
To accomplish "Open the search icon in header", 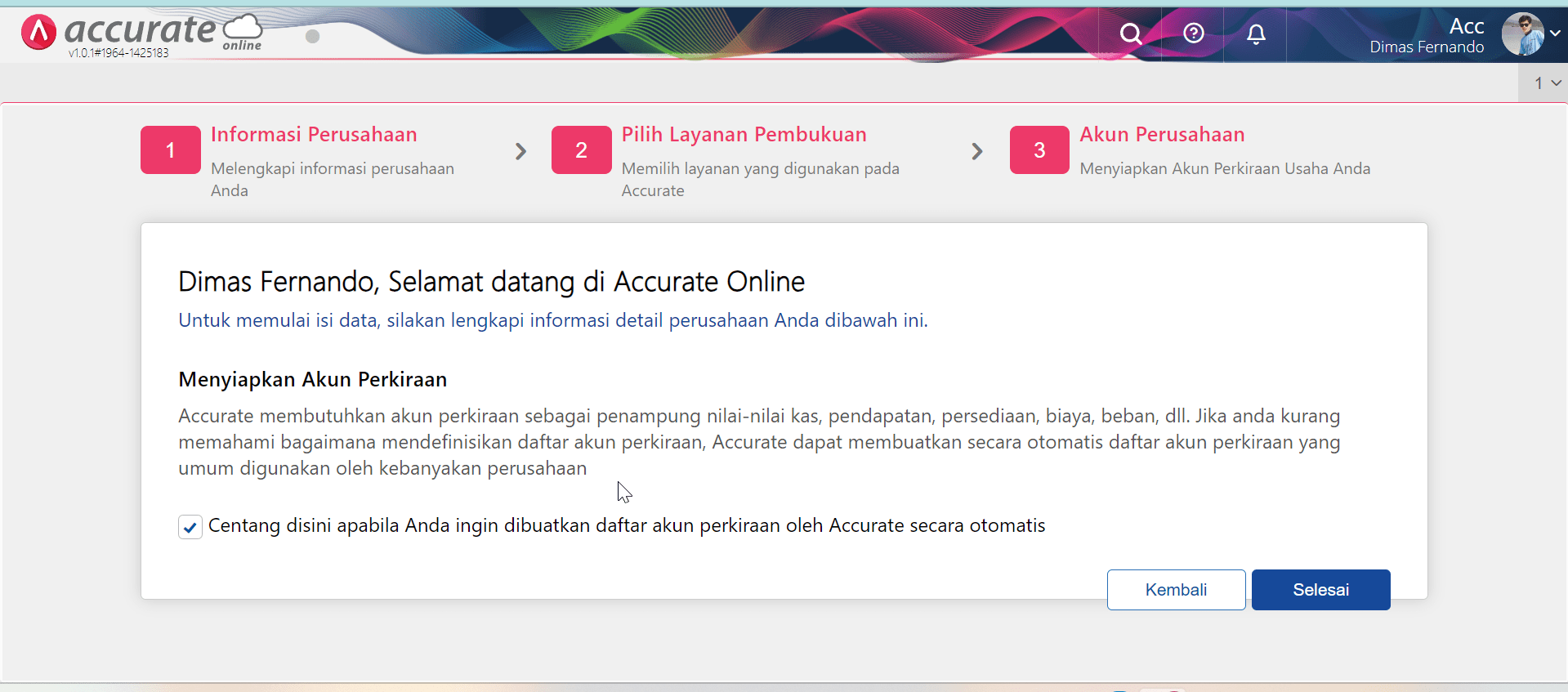I will point(1131,33).
